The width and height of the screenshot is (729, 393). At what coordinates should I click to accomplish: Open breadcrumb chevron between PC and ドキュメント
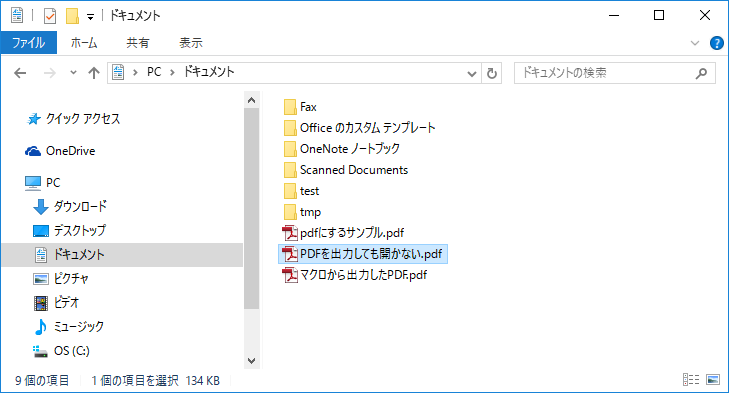point(172,73)
